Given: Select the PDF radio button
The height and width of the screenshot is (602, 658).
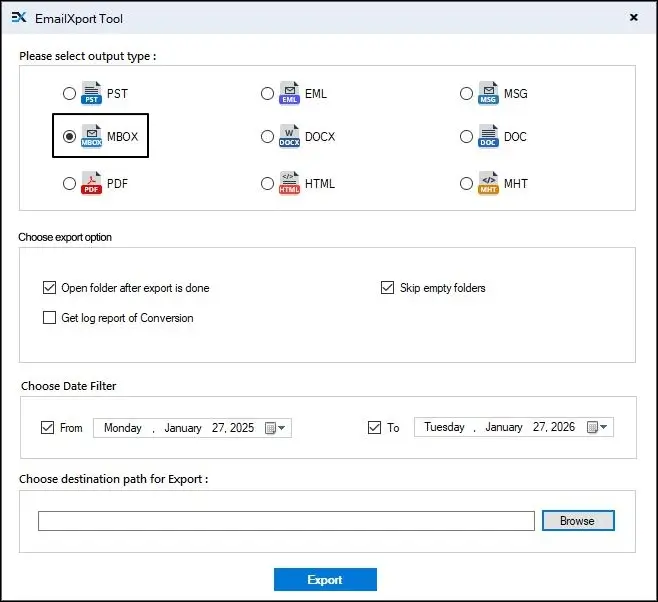Looking at the screenshot, I should (x=69, y=183).
